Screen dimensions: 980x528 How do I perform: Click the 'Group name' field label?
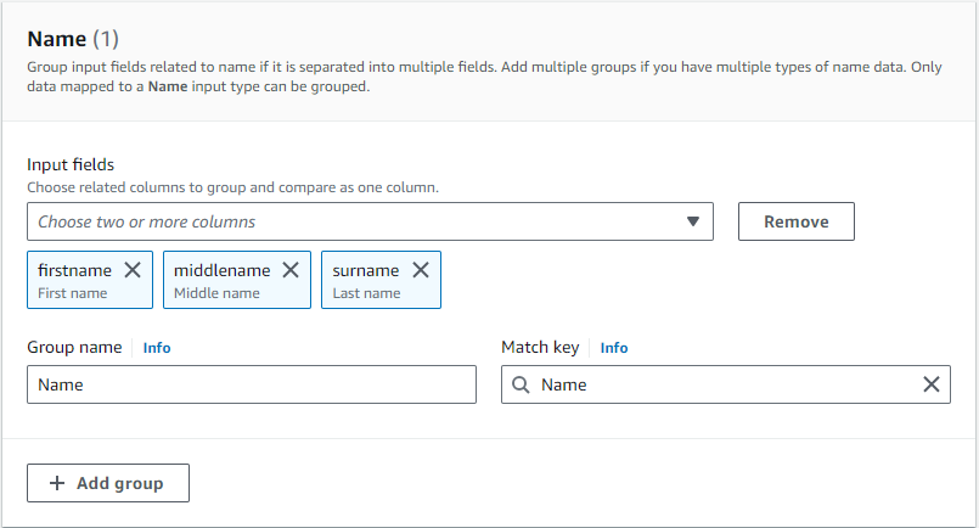74,347
